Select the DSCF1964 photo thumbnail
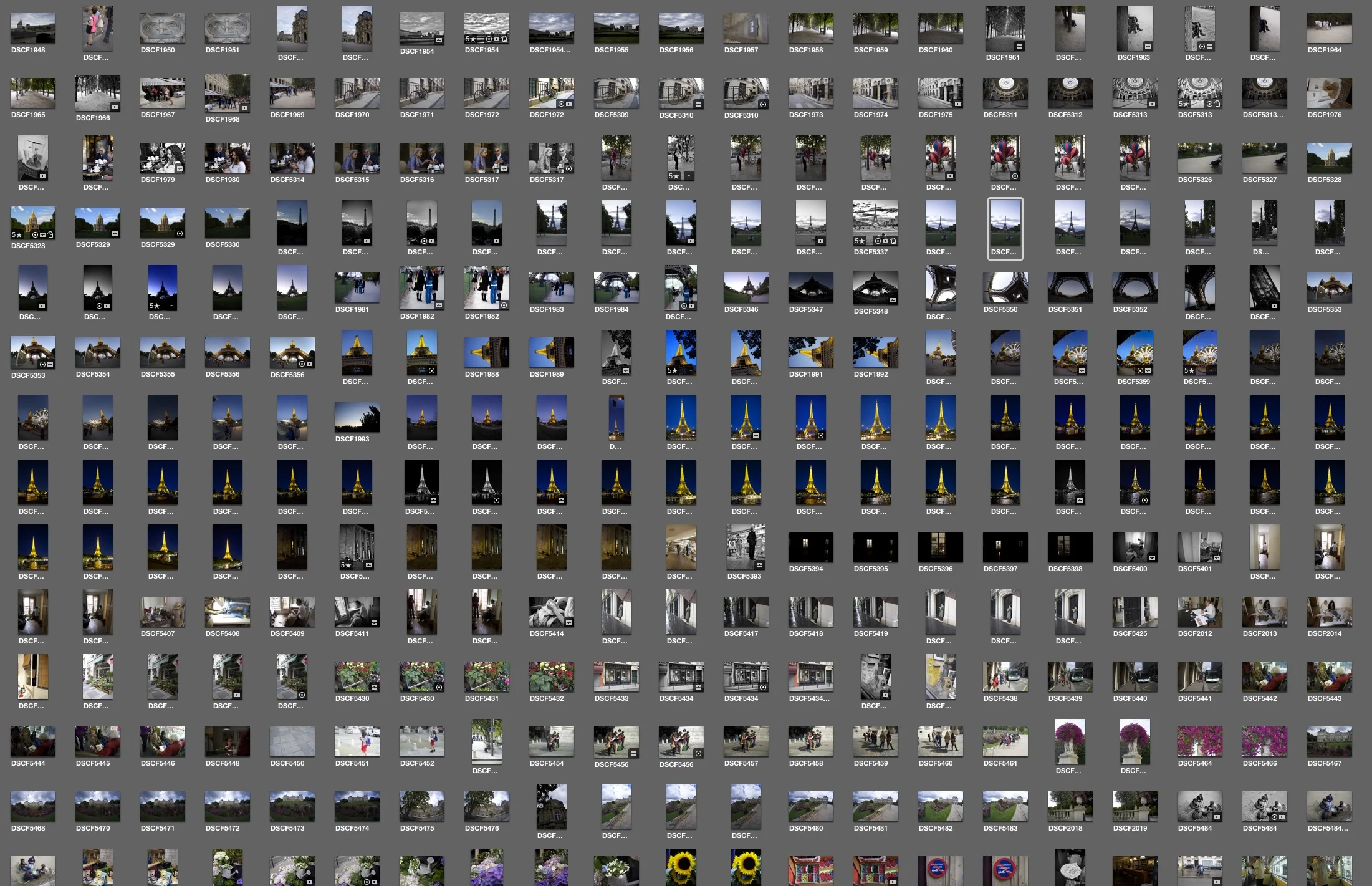The height and width of the screenshot is (886, 1372). (1329, 29)
